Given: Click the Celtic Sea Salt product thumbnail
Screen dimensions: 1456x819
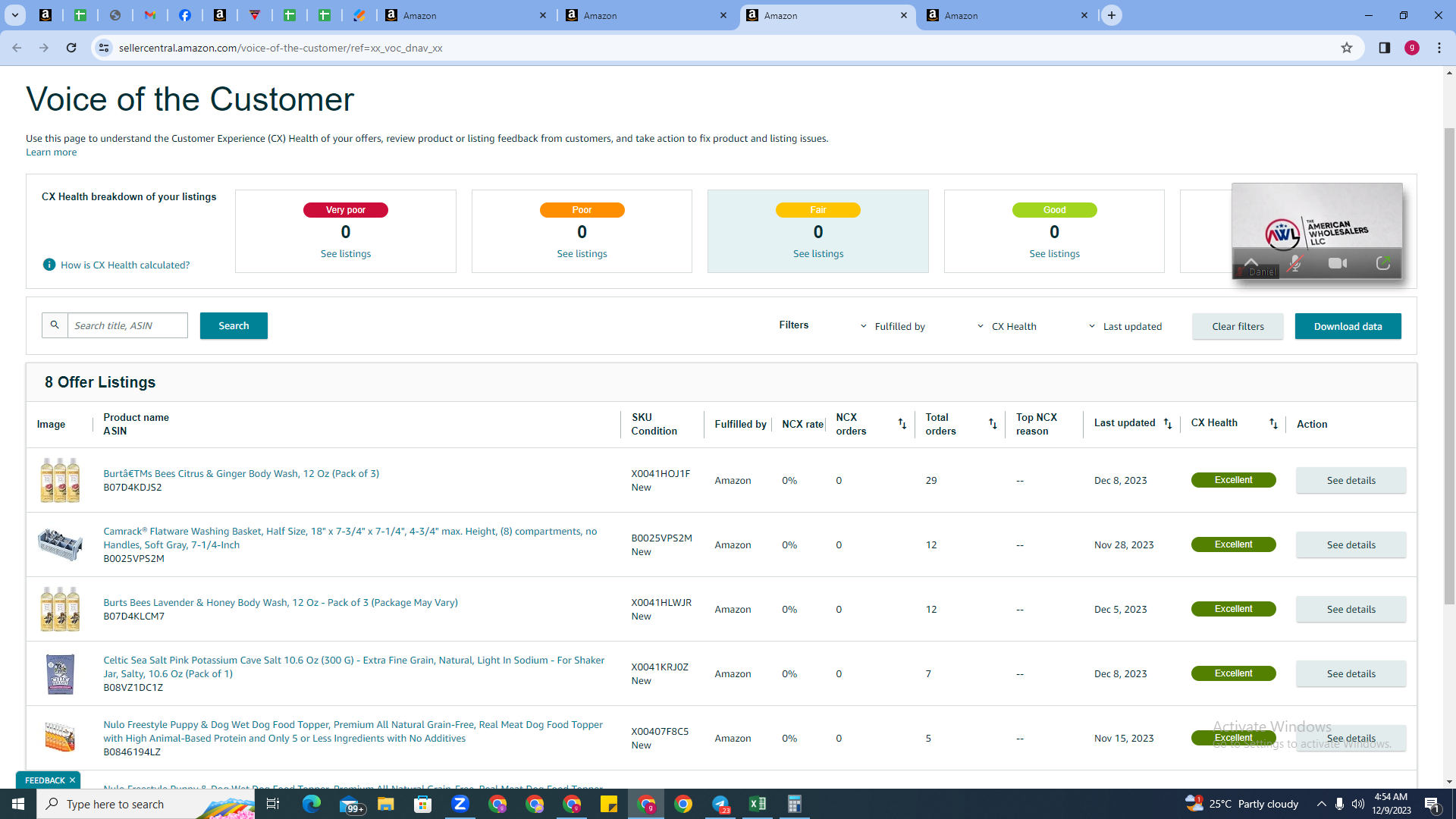Looking at the screenshot, I should (x=60, y=673).
